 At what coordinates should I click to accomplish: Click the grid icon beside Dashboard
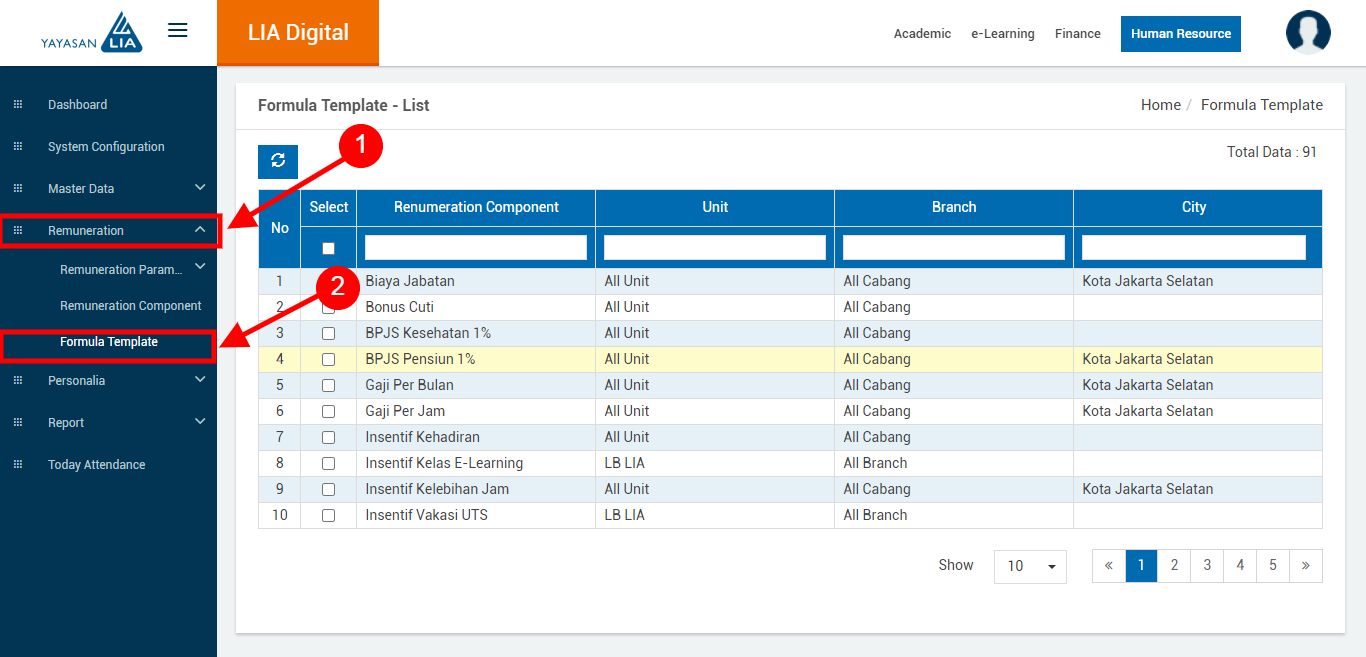(17, 105)
